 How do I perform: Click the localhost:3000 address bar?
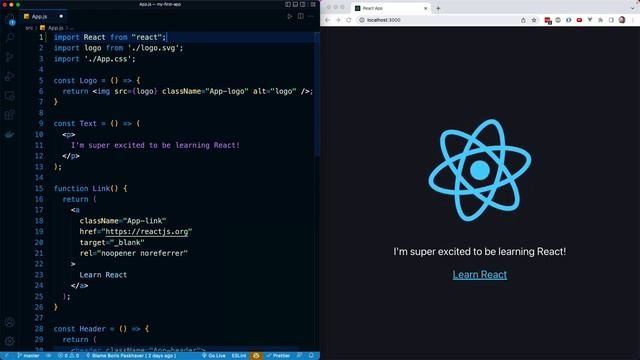point(448,20)
